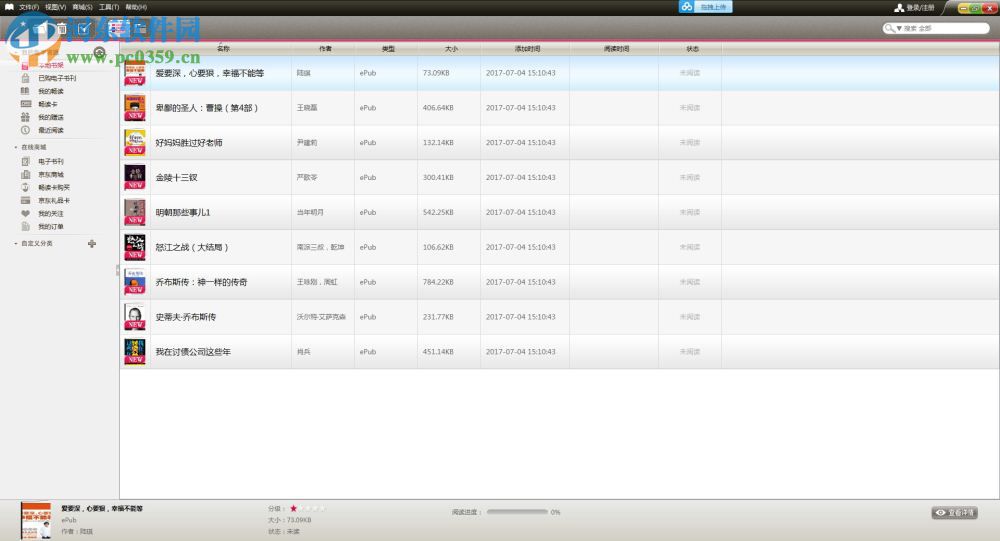
Task: Click the first rating star in details bar
Action: click(293, 508)
